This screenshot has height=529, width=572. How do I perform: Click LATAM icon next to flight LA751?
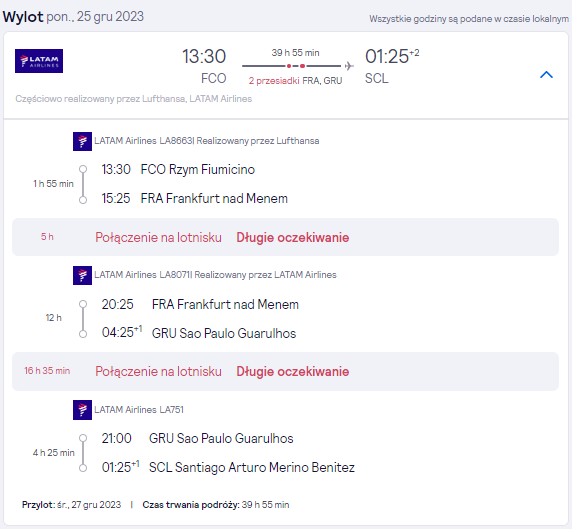tap(82, 410)
